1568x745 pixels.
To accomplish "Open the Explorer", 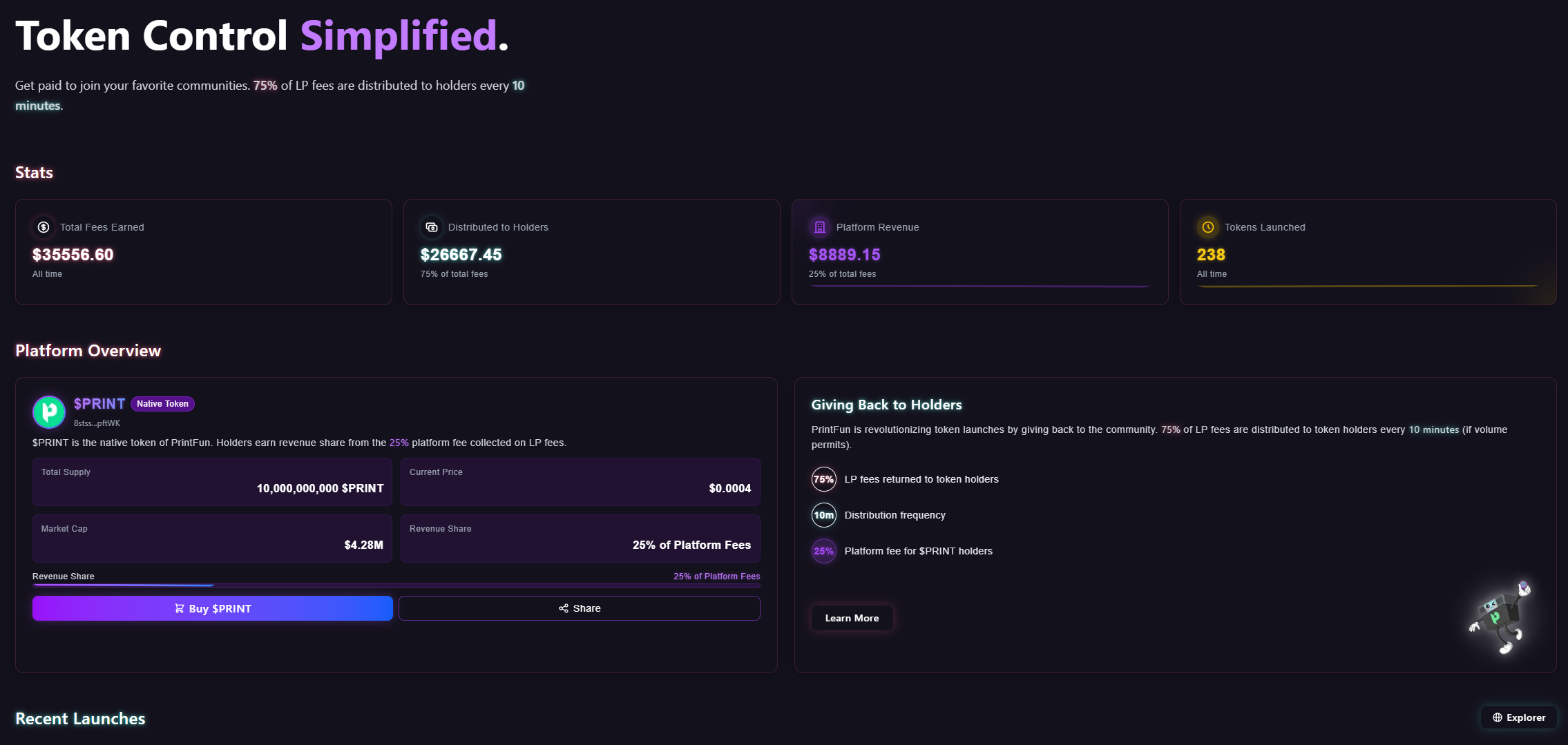I will [x=1518, y=717].
